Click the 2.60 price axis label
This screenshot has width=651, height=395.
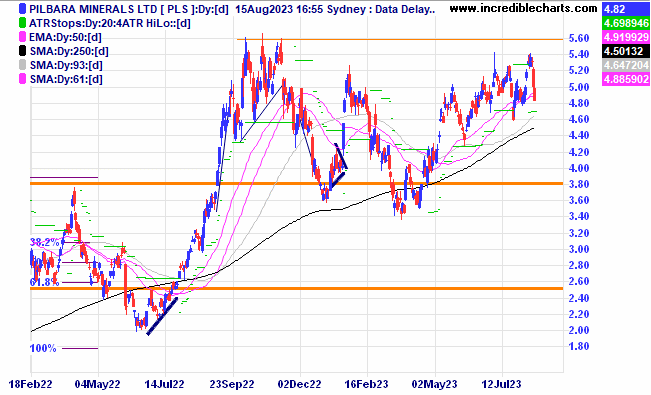[579, 282]
